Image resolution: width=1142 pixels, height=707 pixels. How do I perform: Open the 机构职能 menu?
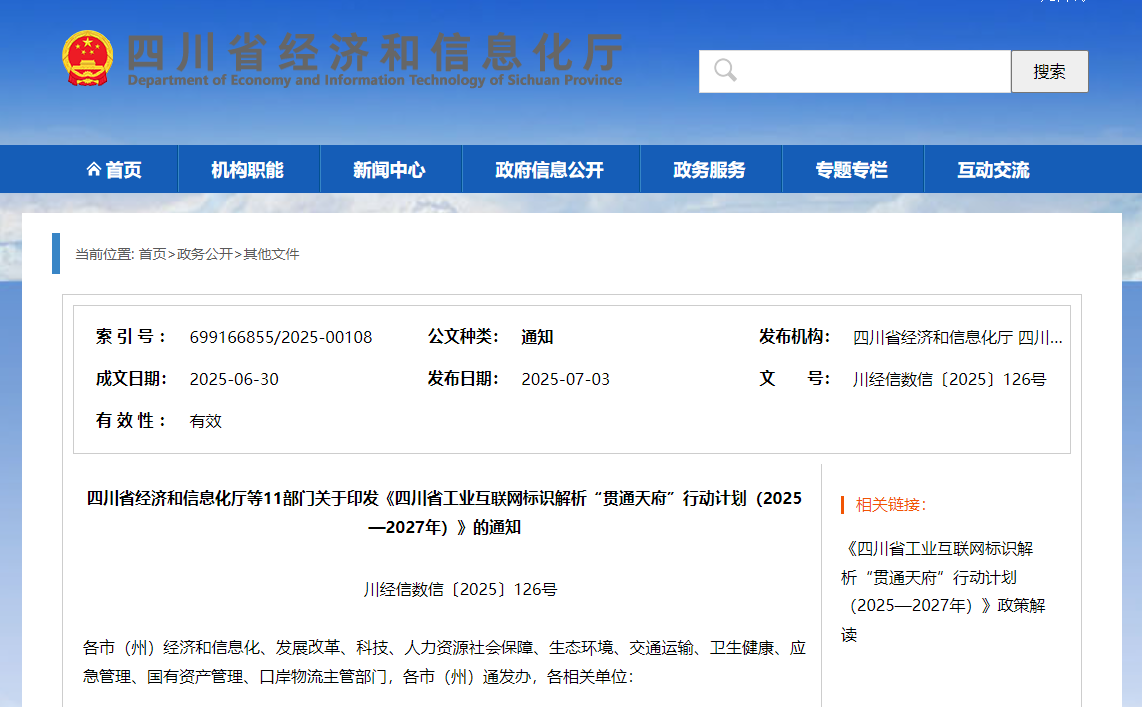click(248, 170)
